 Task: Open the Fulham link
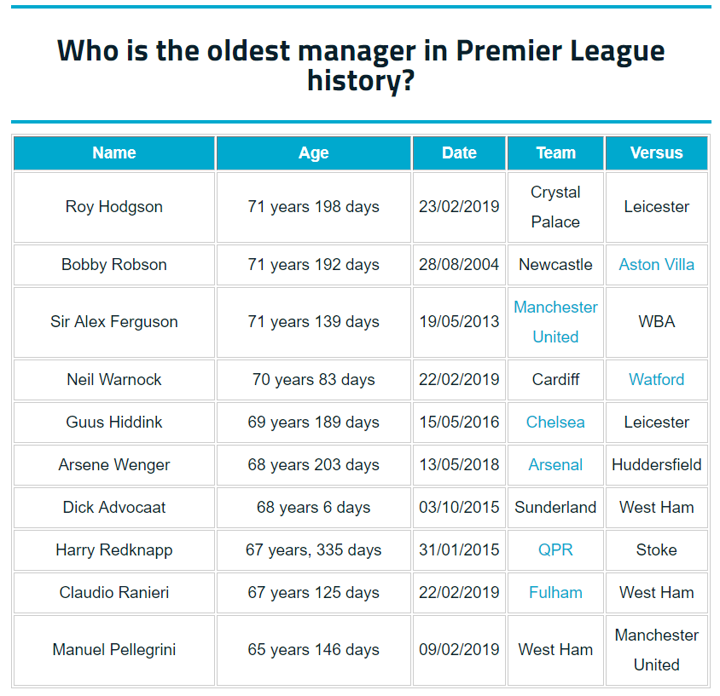[555, 592]
